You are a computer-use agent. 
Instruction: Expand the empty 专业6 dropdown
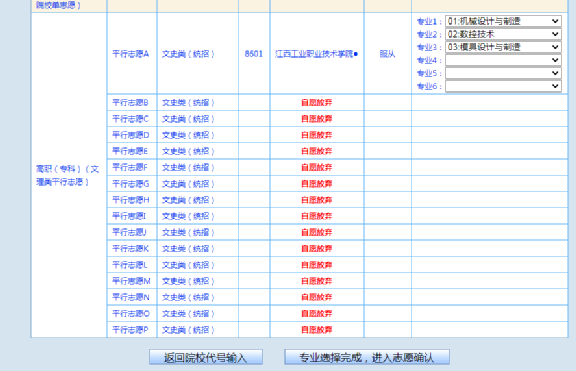pyautogui.click(x=503, y=86)
